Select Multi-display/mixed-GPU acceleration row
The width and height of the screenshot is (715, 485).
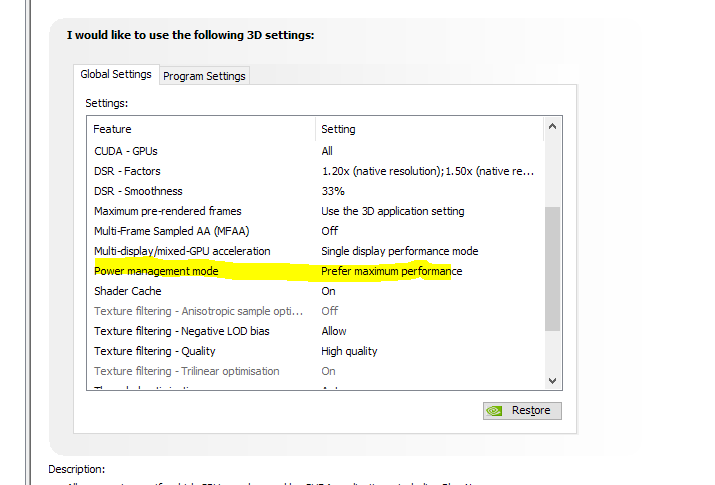pos(316,251)
